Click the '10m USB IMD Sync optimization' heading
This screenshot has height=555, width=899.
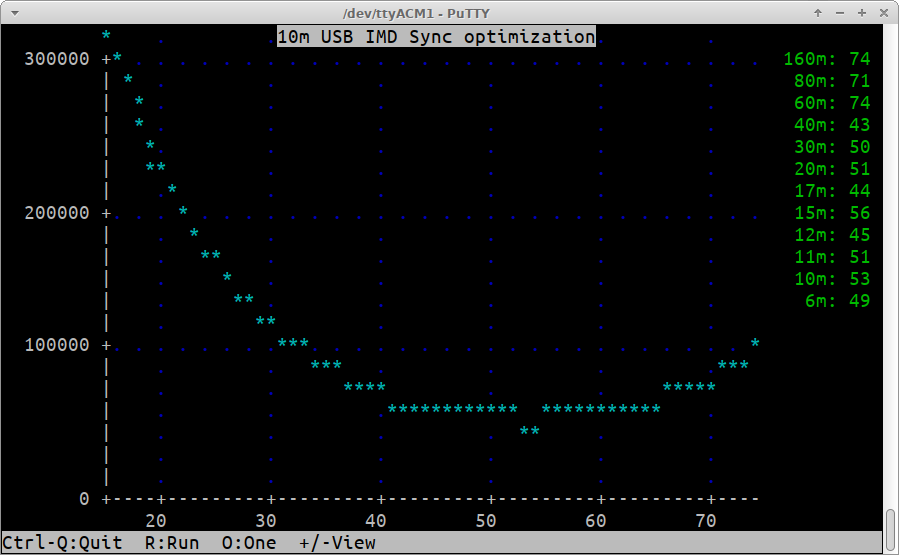[x=435, y=37]
